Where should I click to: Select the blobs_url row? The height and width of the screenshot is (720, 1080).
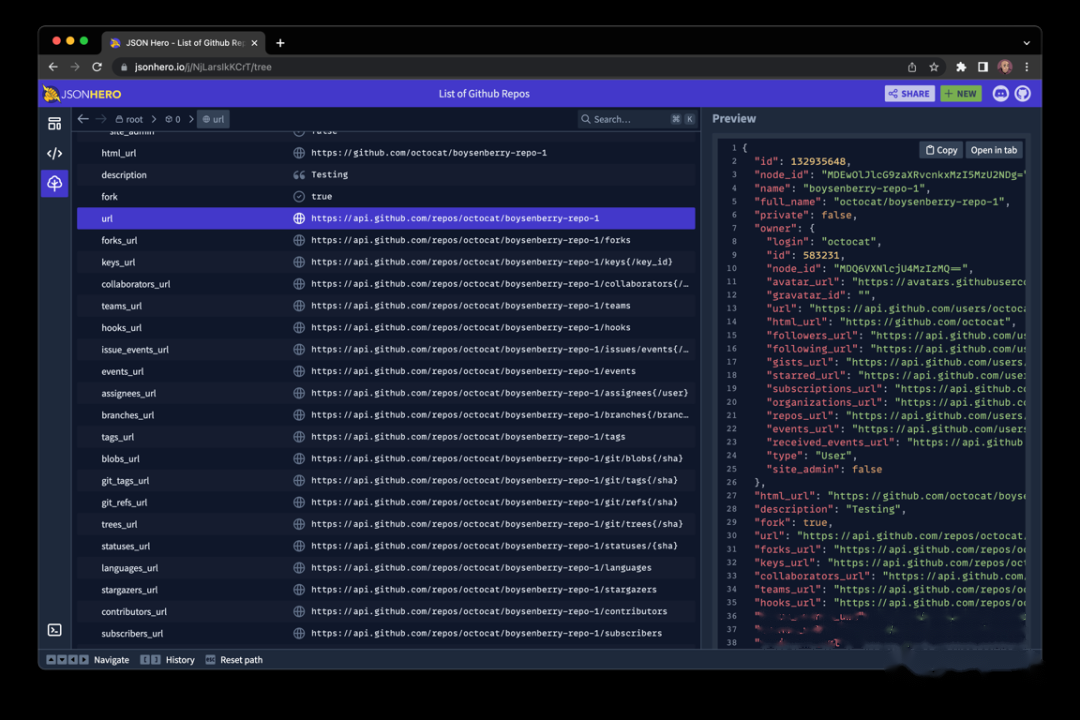coord(386,459)
